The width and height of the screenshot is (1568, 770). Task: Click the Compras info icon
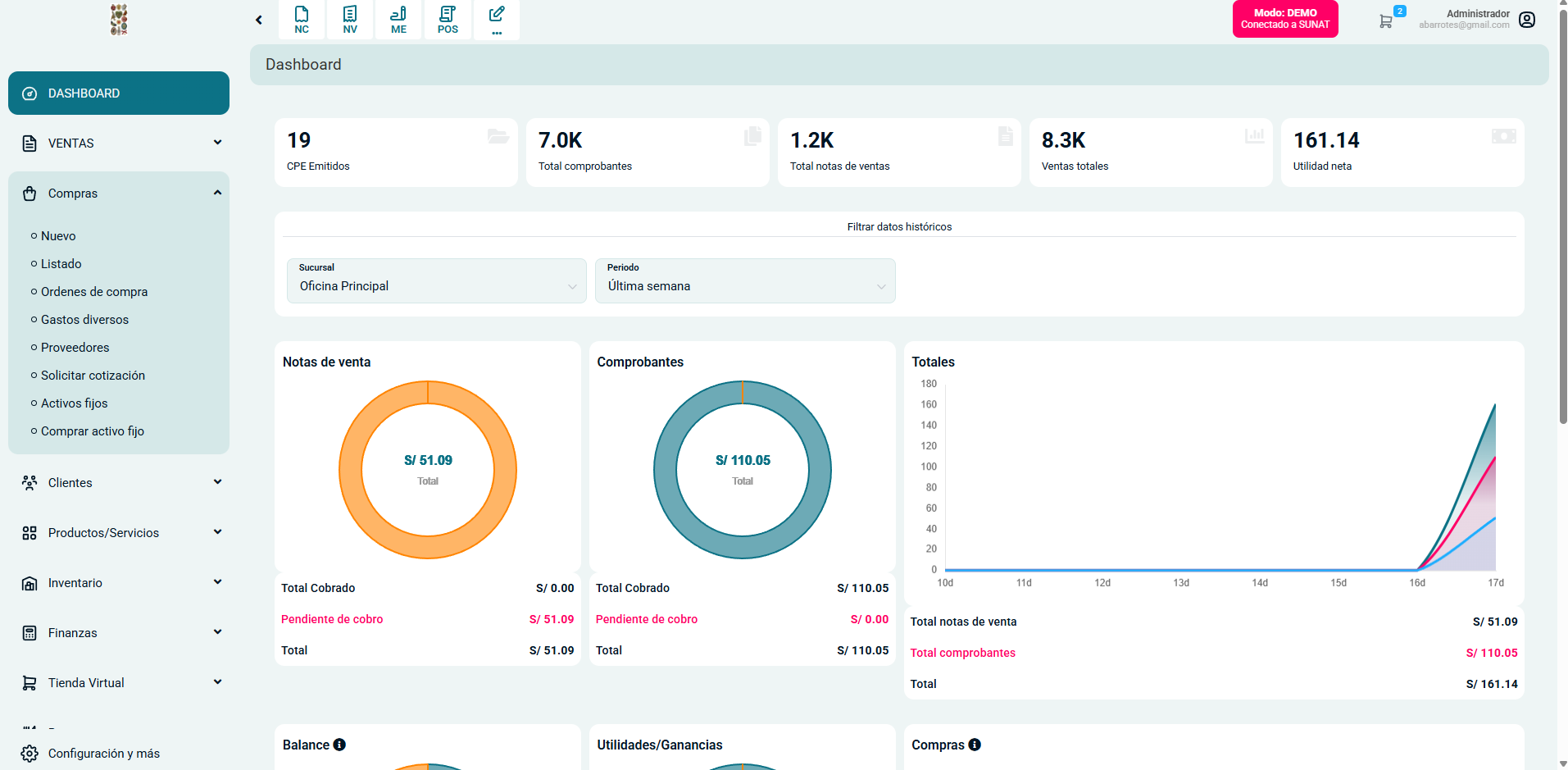[975, 745]
